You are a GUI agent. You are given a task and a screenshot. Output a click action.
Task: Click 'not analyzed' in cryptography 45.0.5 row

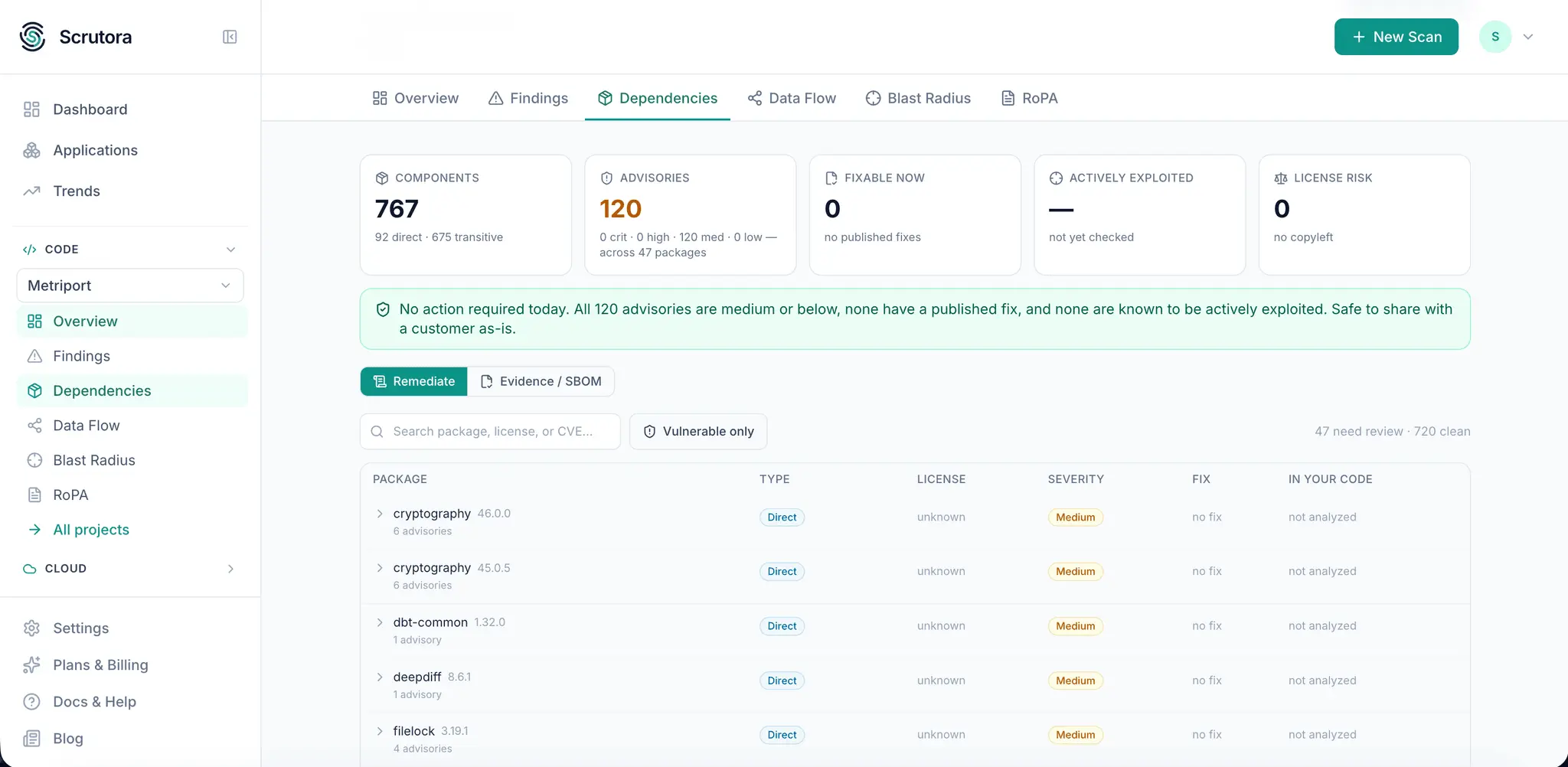click(x=1322, y=572)
